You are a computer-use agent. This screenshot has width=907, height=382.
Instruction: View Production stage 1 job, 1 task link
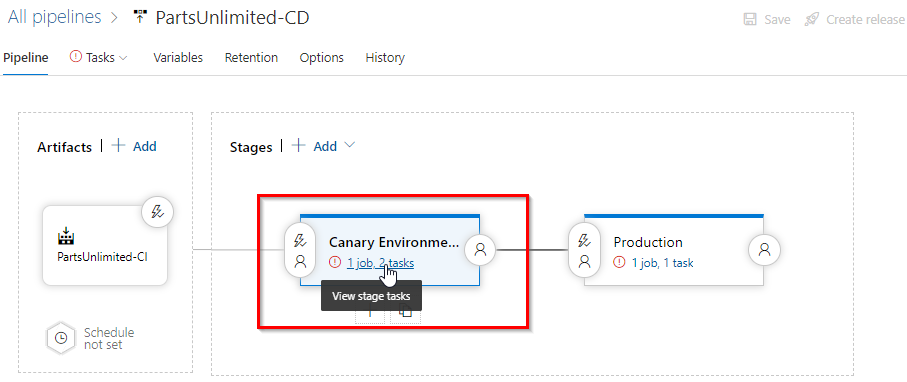point(662,263)
